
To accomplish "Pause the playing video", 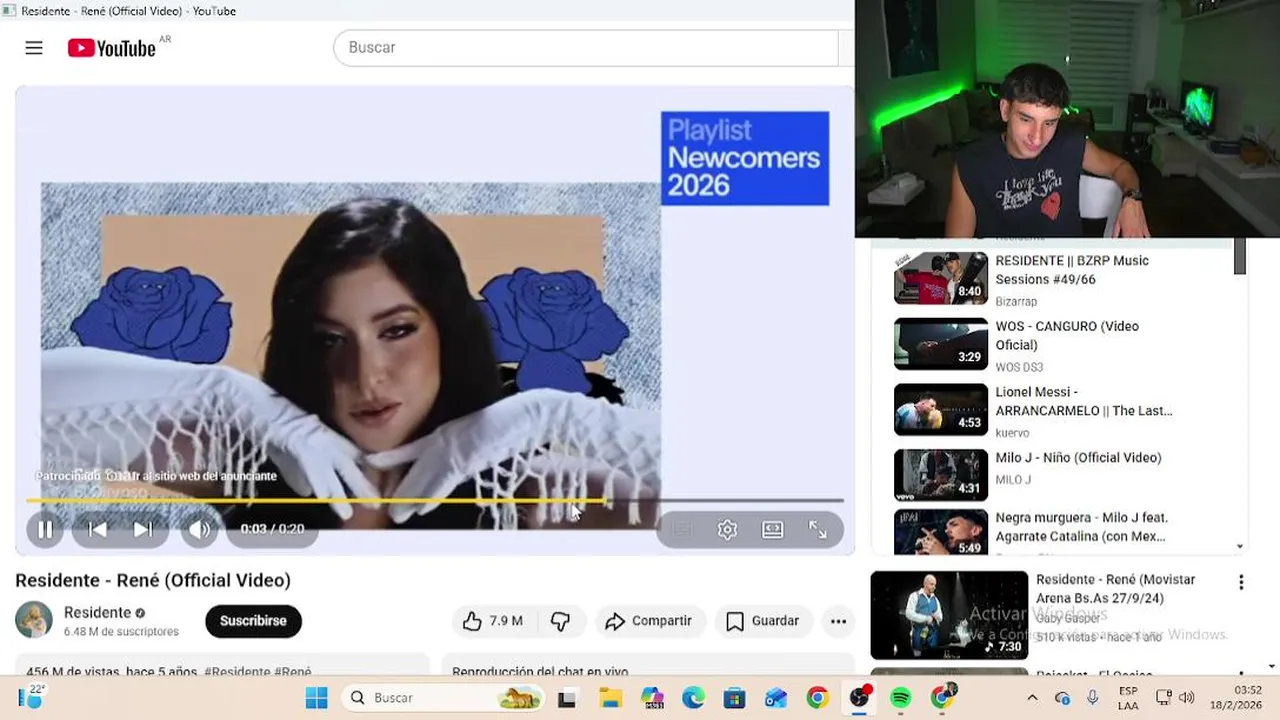I will [45, 529].
